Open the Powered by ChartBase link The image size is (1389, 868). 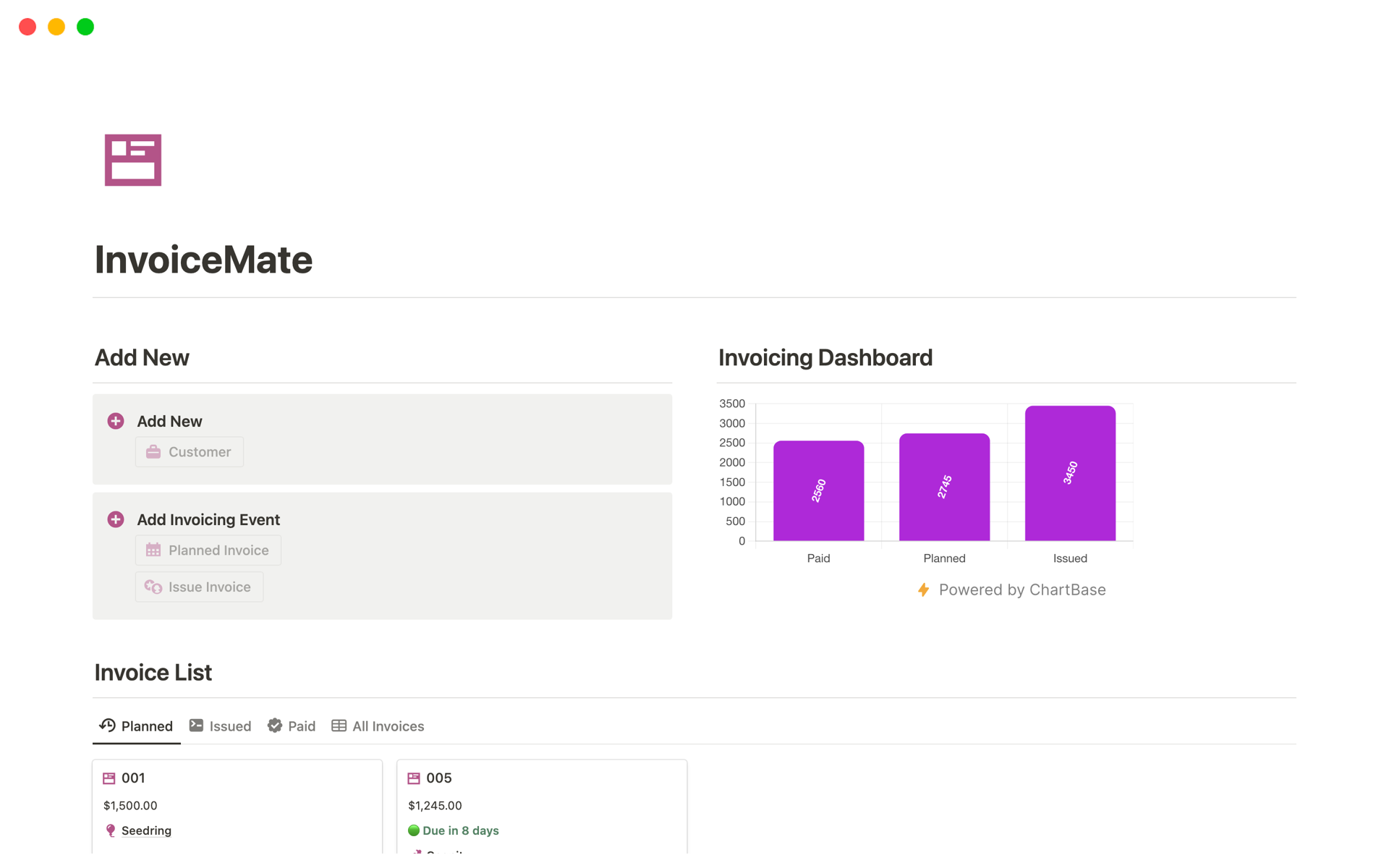pos(1021,590)
